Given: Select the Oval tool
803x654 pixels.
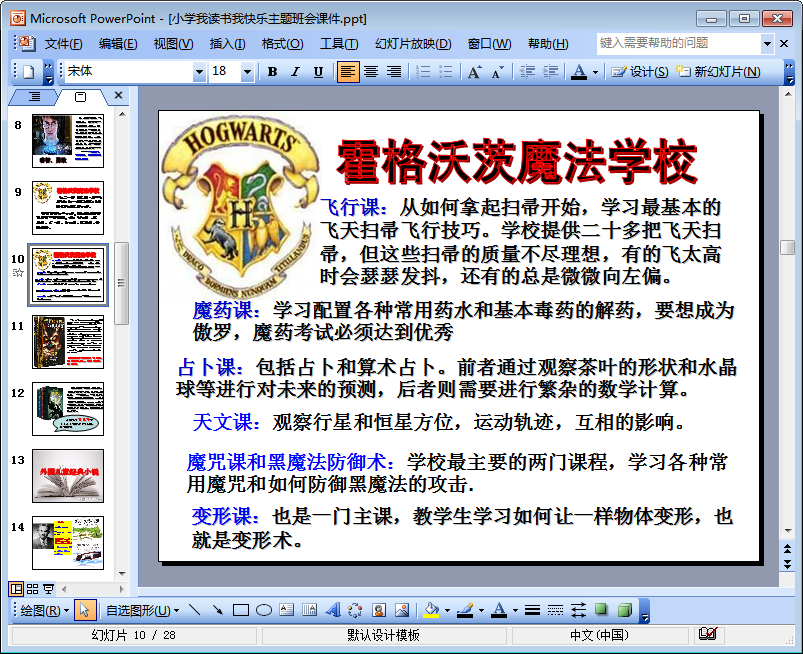Looking at the screenshot, I should tap(264, 610).
